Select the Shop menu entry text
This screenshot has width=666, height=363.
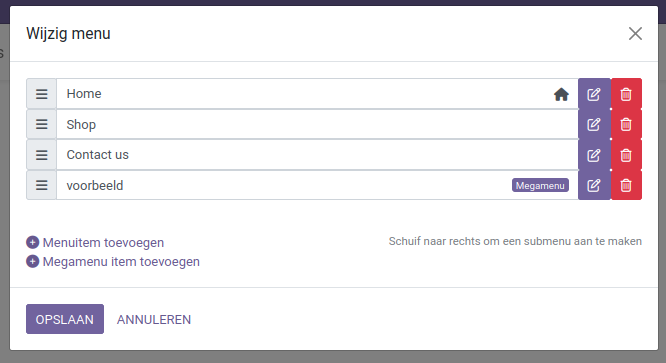(x=81, y=124)
